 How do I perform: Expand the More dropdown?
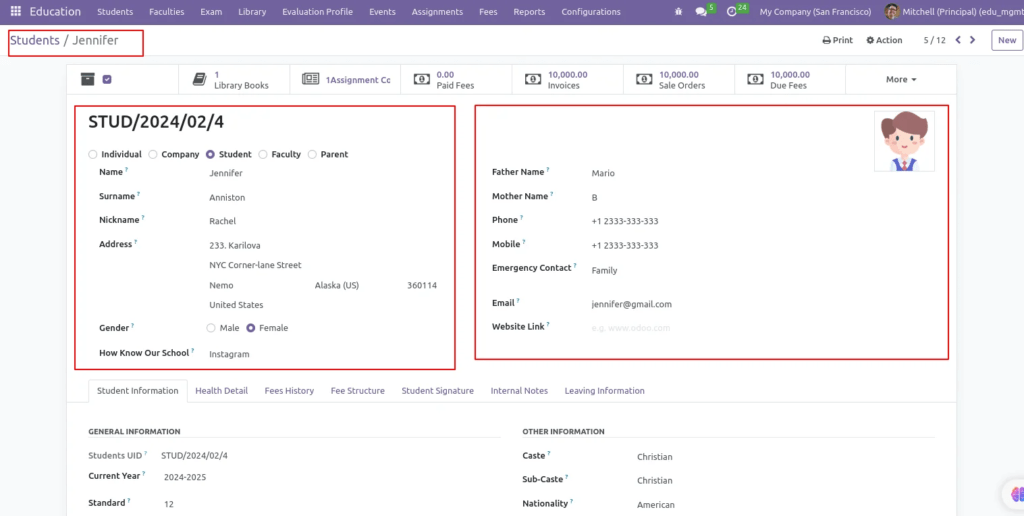901,80
